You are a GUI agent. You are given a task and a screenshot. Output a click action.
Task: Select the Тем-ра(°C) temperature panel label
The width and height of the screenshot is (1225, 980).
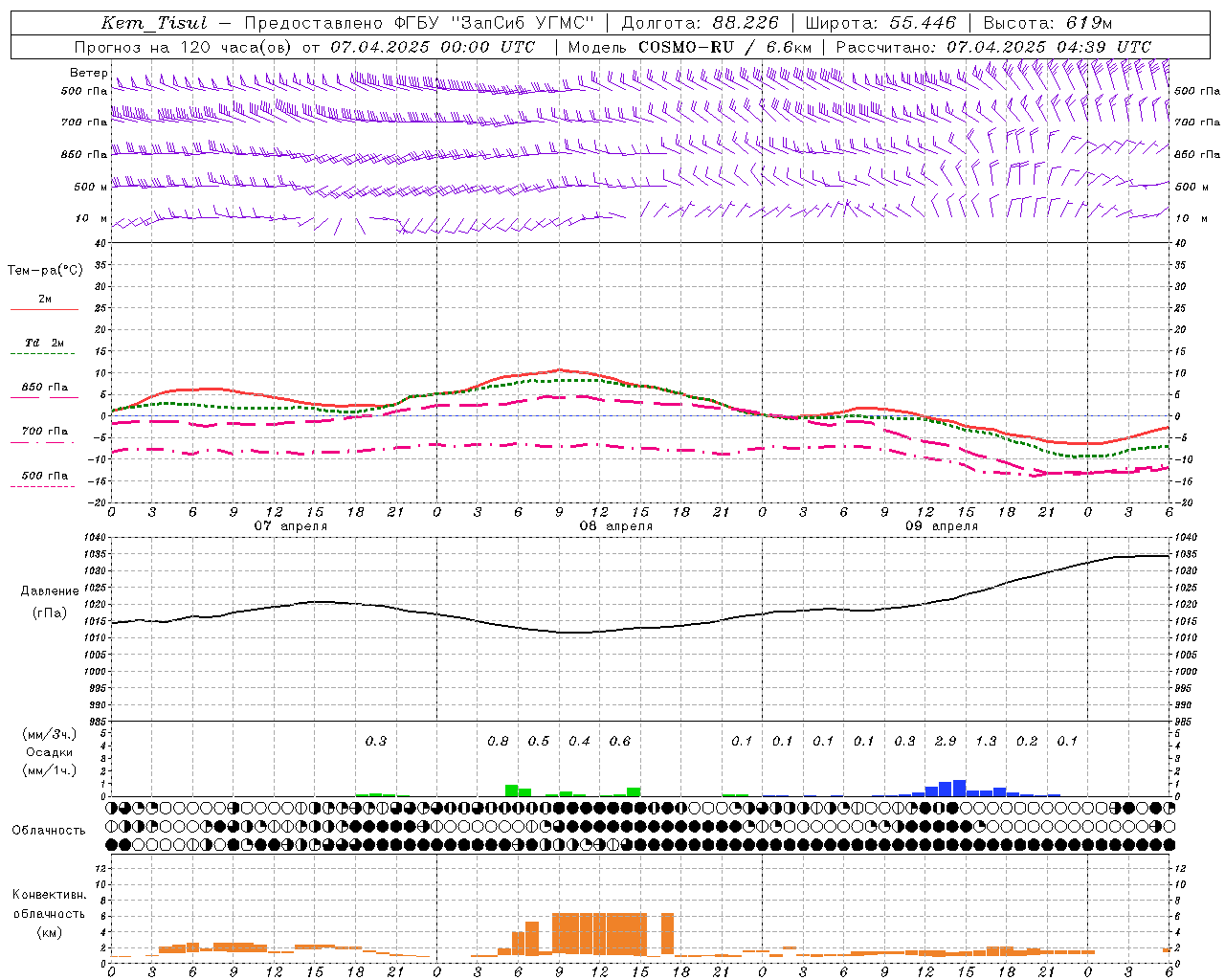45,271
